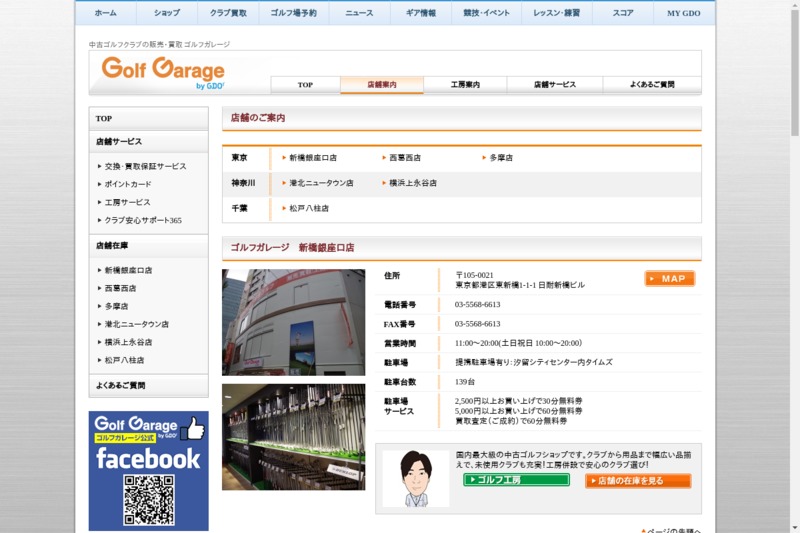Select 多摩店 in the 東京 row
The image size is (800, 533).
pyautogui.click(x=501, y=158)
